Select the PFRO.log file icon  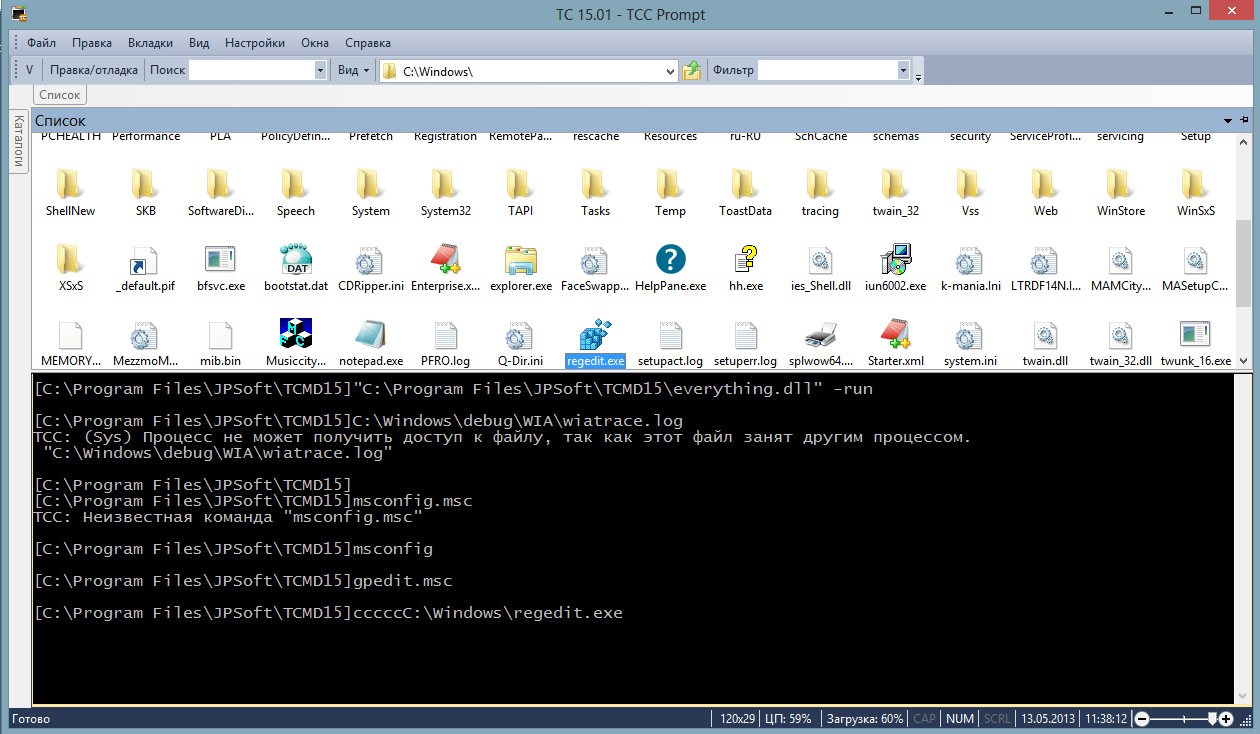click(445, 335)
